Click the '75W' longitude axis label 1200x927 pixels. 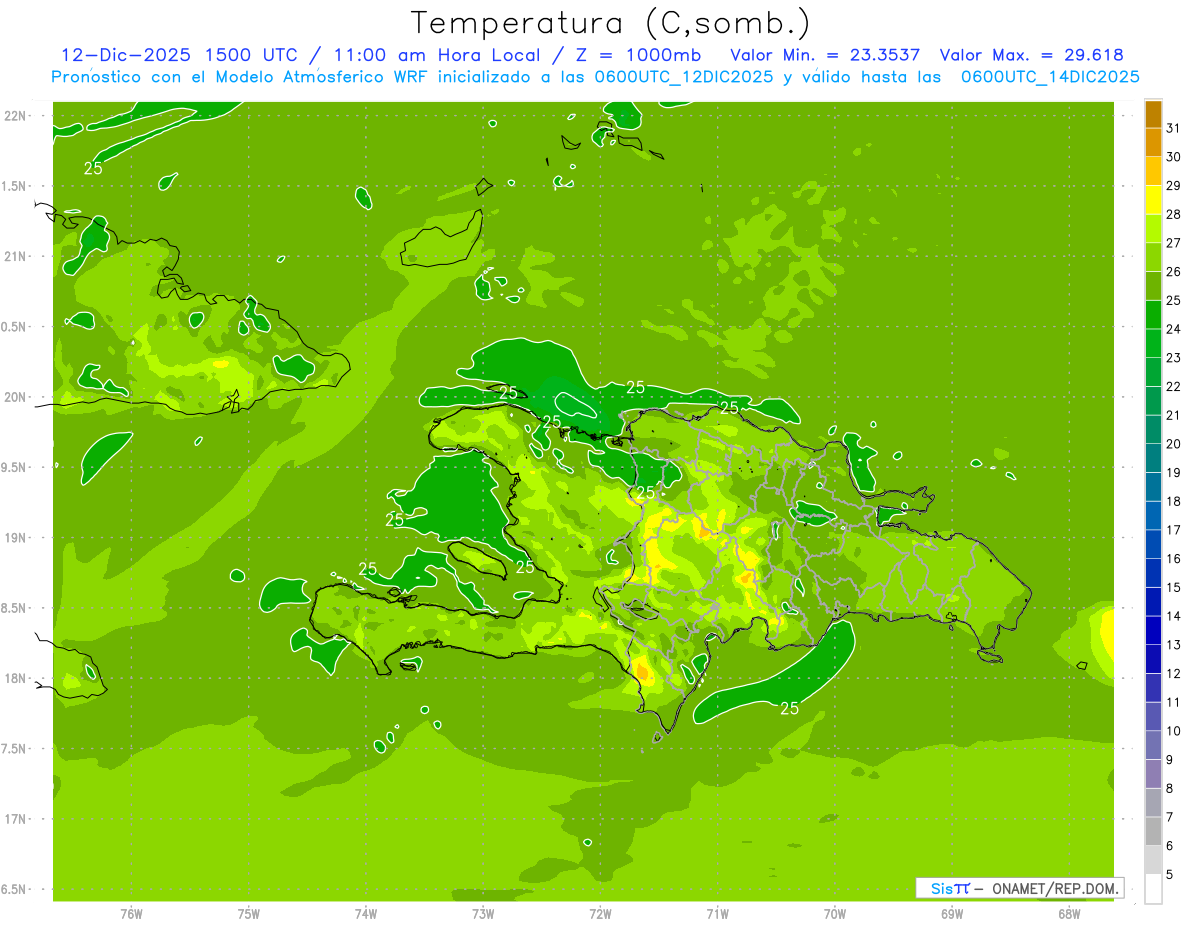pos(248,914)
